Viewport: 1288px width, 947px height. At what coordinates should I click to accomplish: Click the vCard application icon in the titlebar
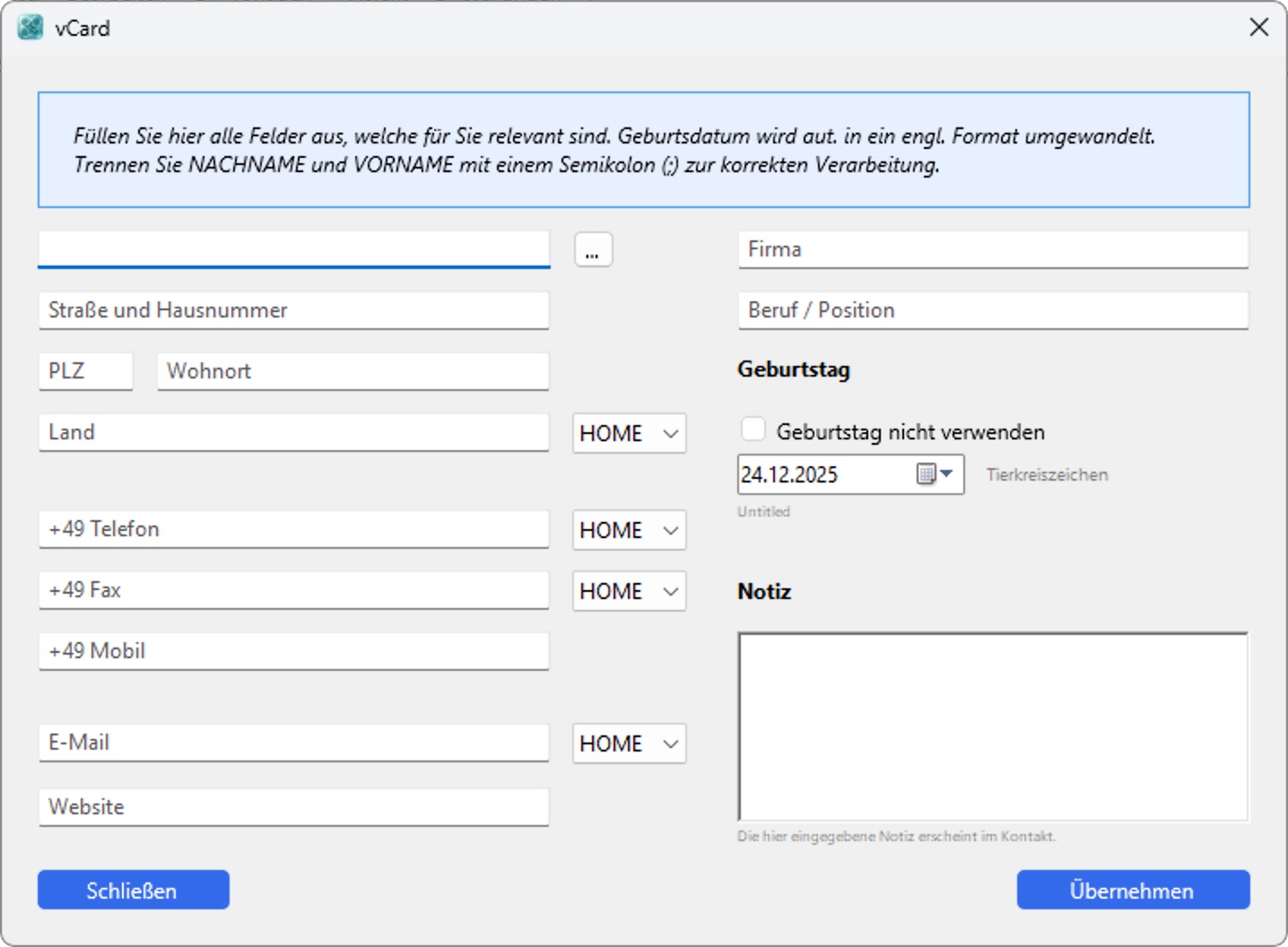(x=30, y=27)
